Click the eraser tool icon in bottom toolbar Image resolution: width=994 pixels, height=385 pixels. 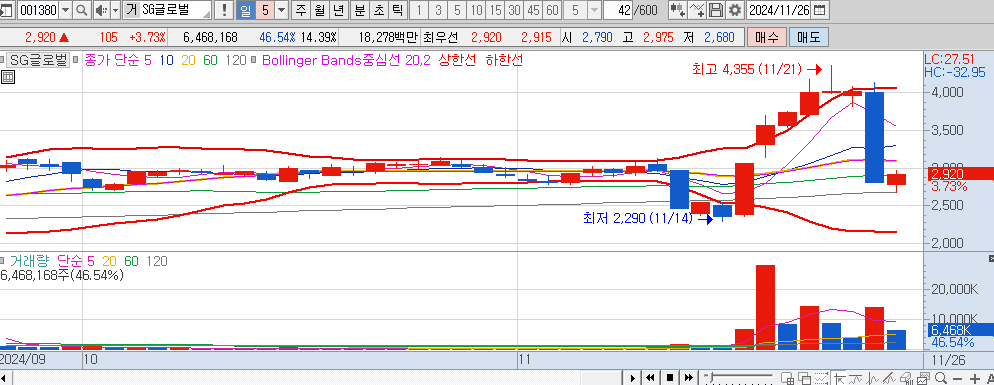pos(907,378)
